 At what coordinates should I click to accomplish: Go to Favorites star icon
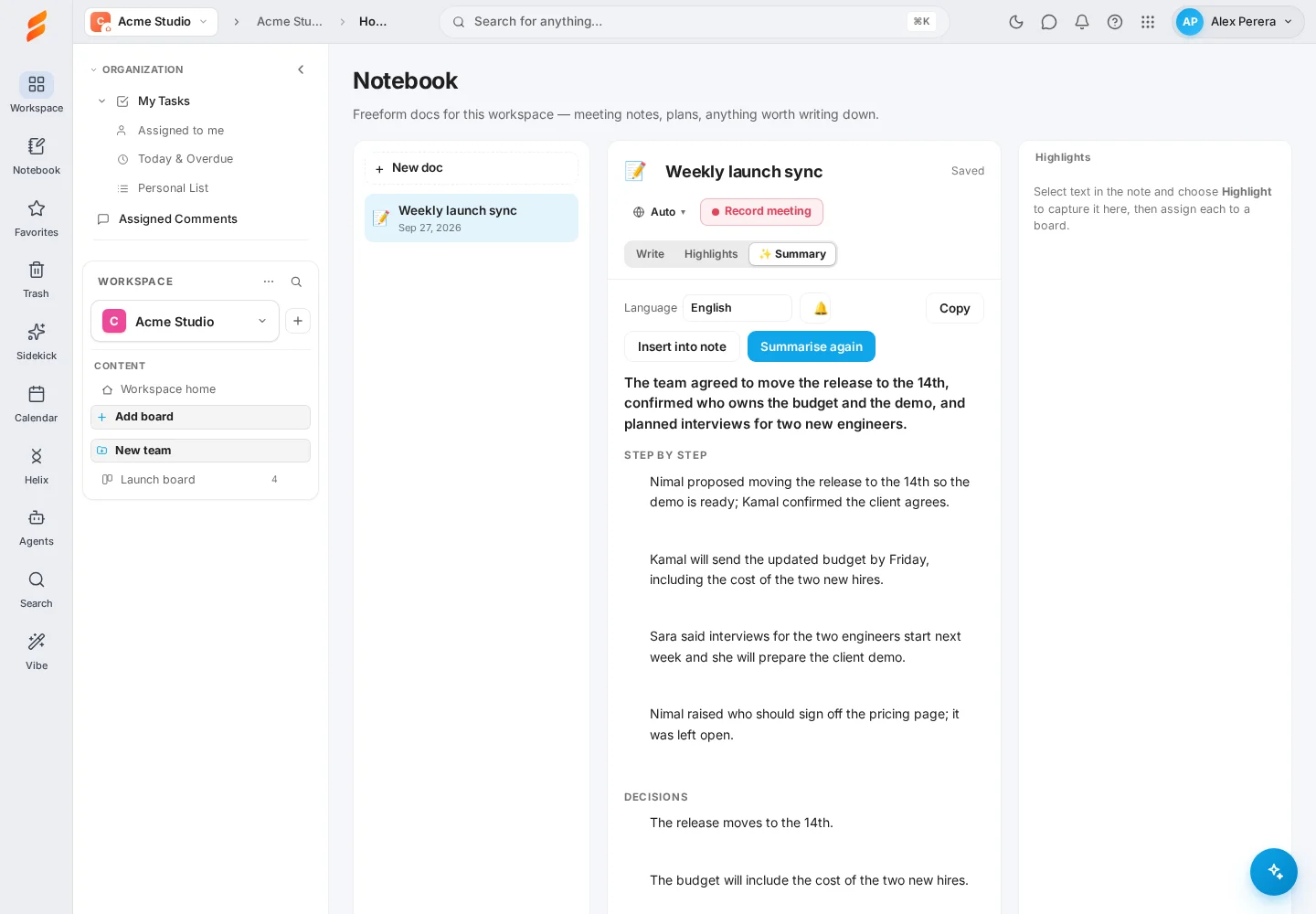pos(37,218)
